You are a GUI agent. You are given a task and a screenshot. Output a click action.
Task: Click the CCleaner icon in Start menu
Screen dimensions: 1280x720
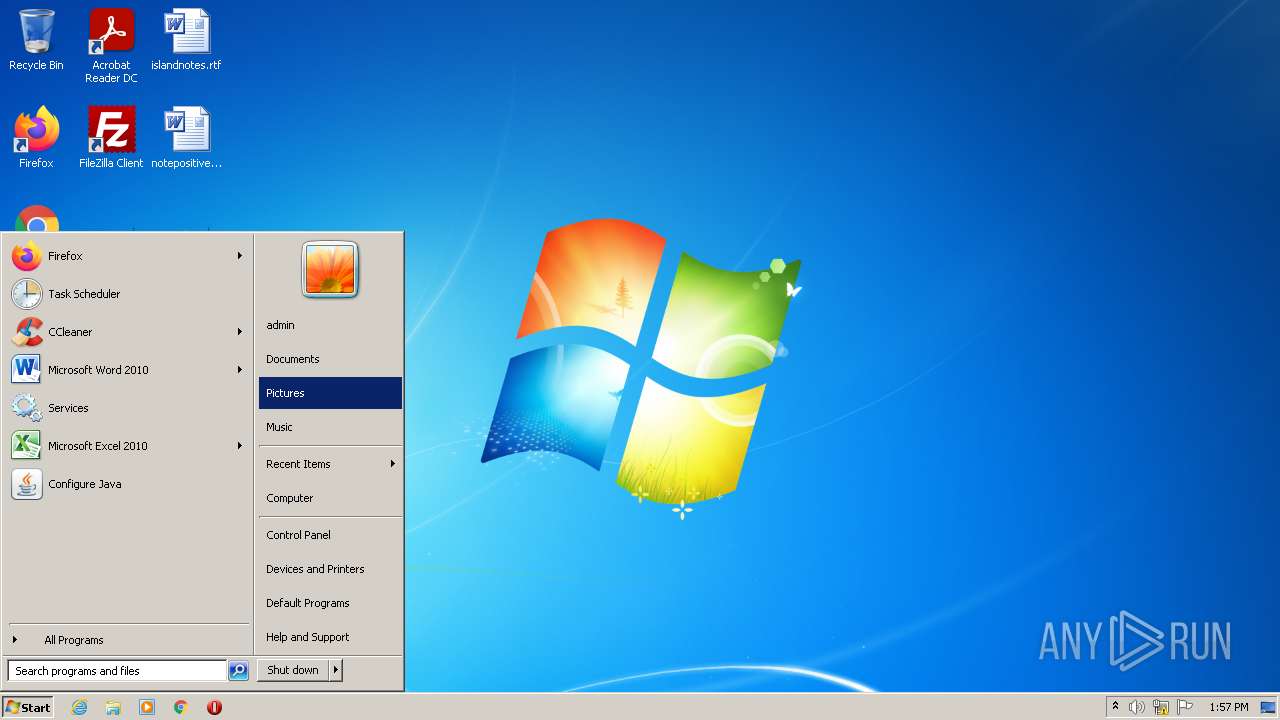point(27,332)
